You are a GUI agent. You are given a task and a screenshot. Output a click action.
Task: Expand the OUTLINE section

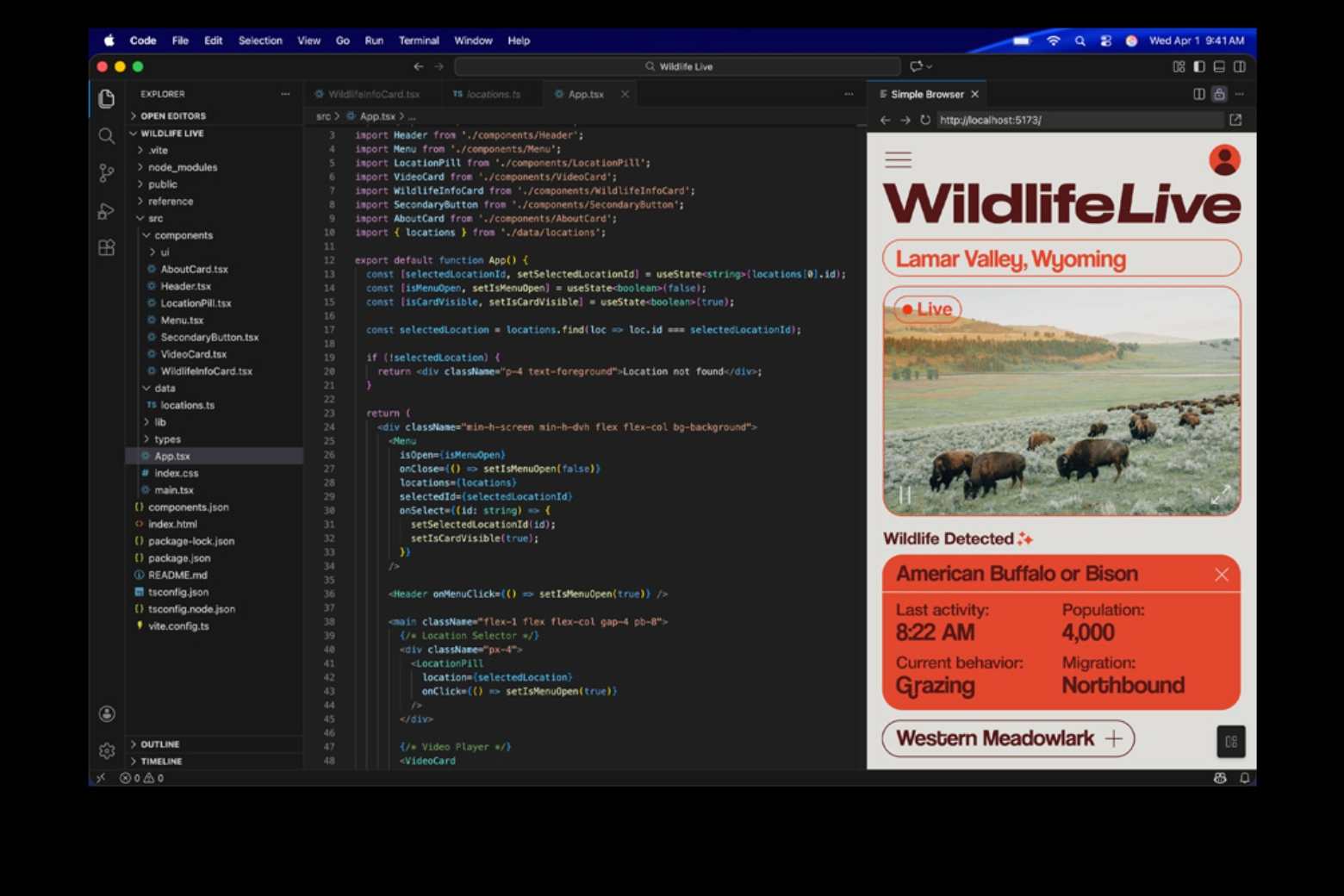[160, 744]
